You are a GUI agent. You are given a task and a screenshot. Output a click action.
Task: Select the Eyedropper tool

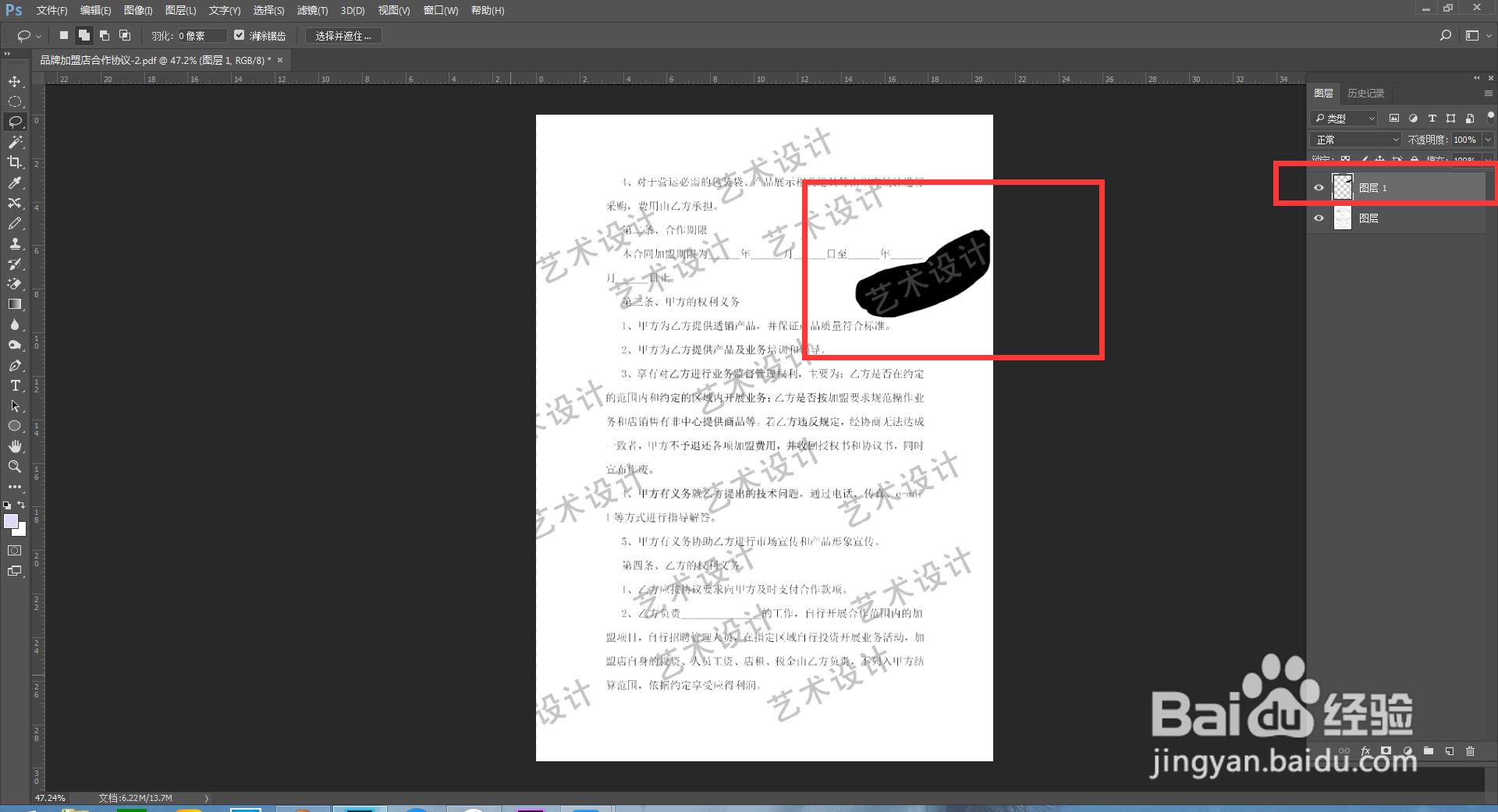point(15,183)
